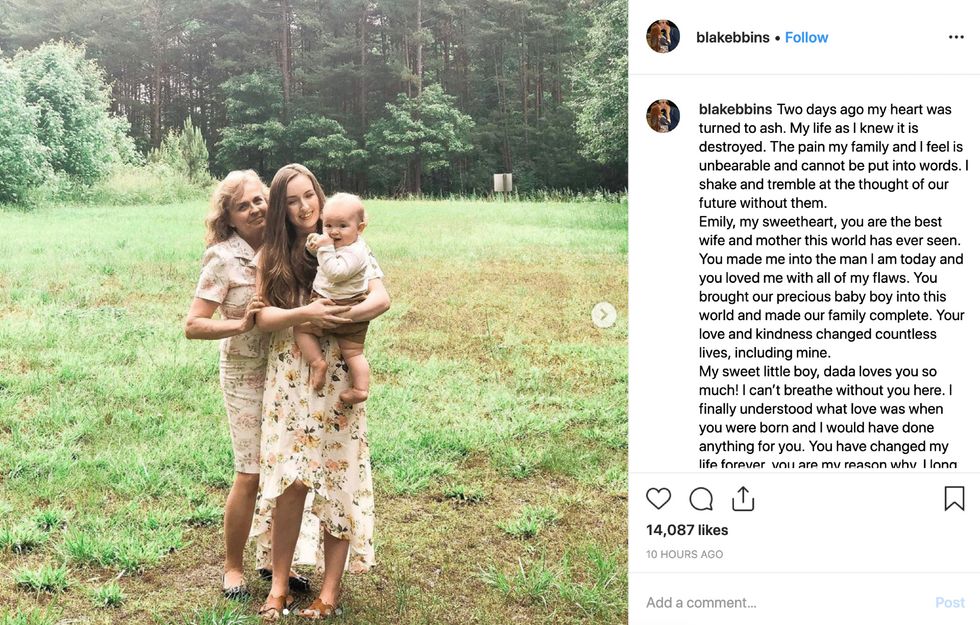The image size is (980, 625).
Task: Click profile avatar in post header
Action: coord(663,37)
